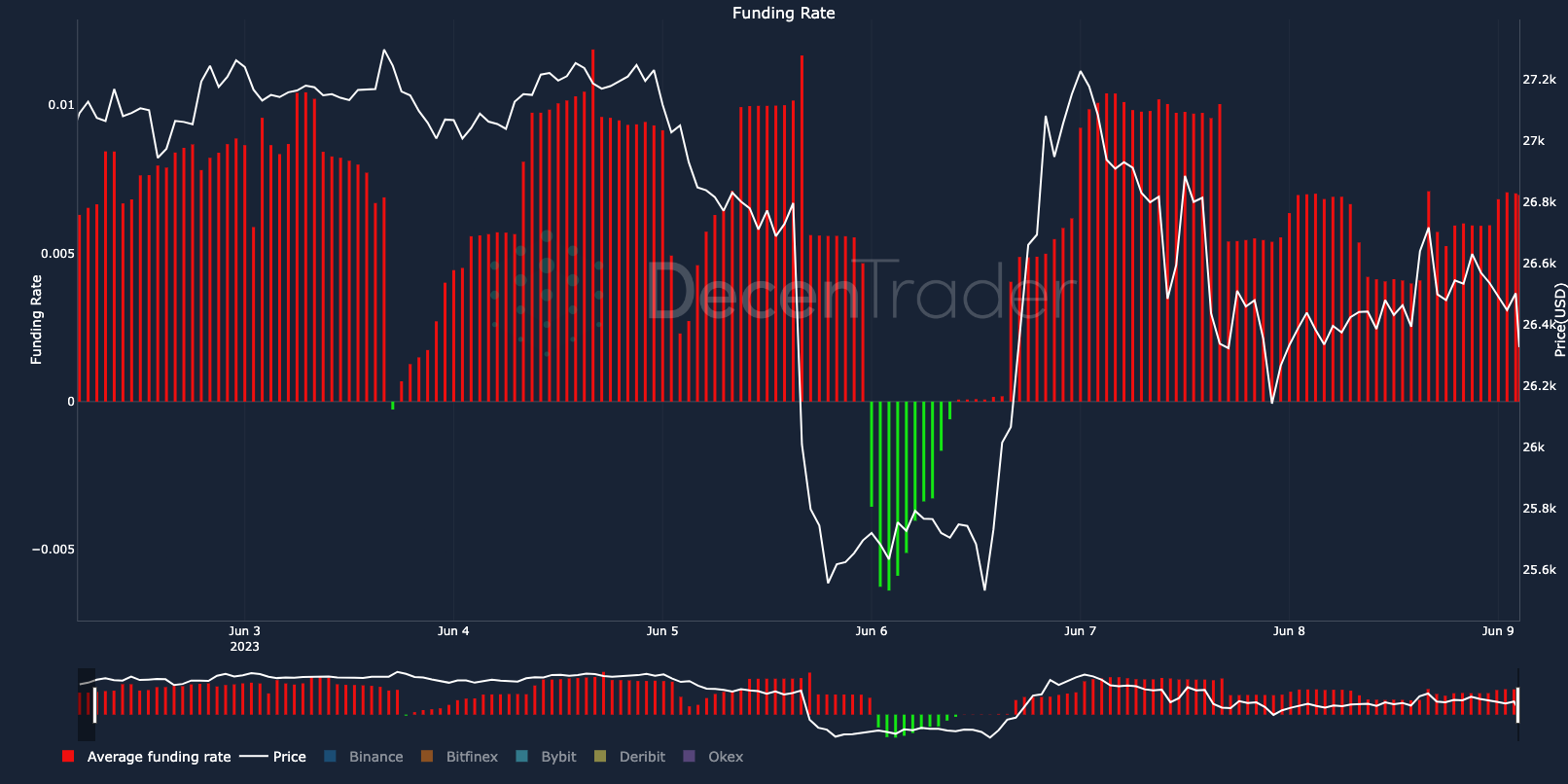This screenshot has height=784, width=1568.
Task: Show the Bitfinex series label
Action: point(472,757)
